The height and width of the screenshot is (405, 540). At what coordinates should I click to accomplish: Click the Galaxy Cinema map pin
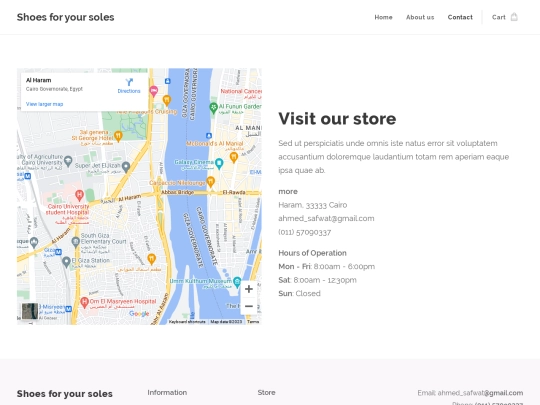219,164
